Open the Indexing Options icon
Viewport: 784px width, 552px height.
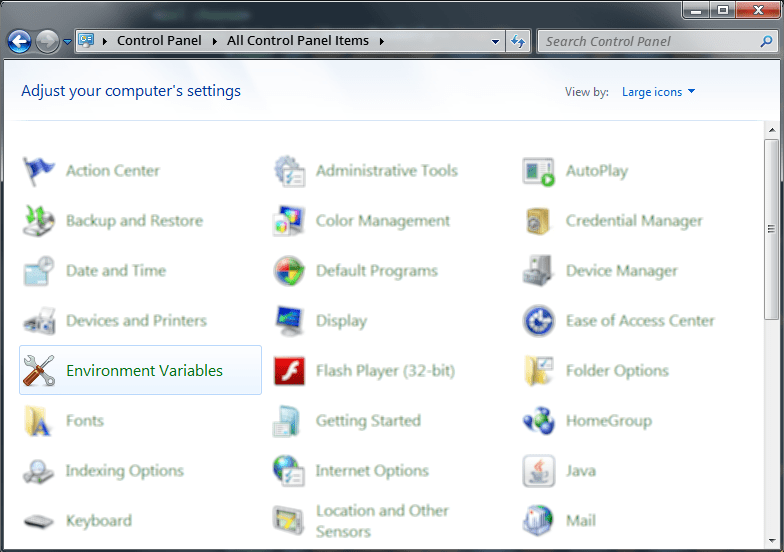(x=38, y=471)
